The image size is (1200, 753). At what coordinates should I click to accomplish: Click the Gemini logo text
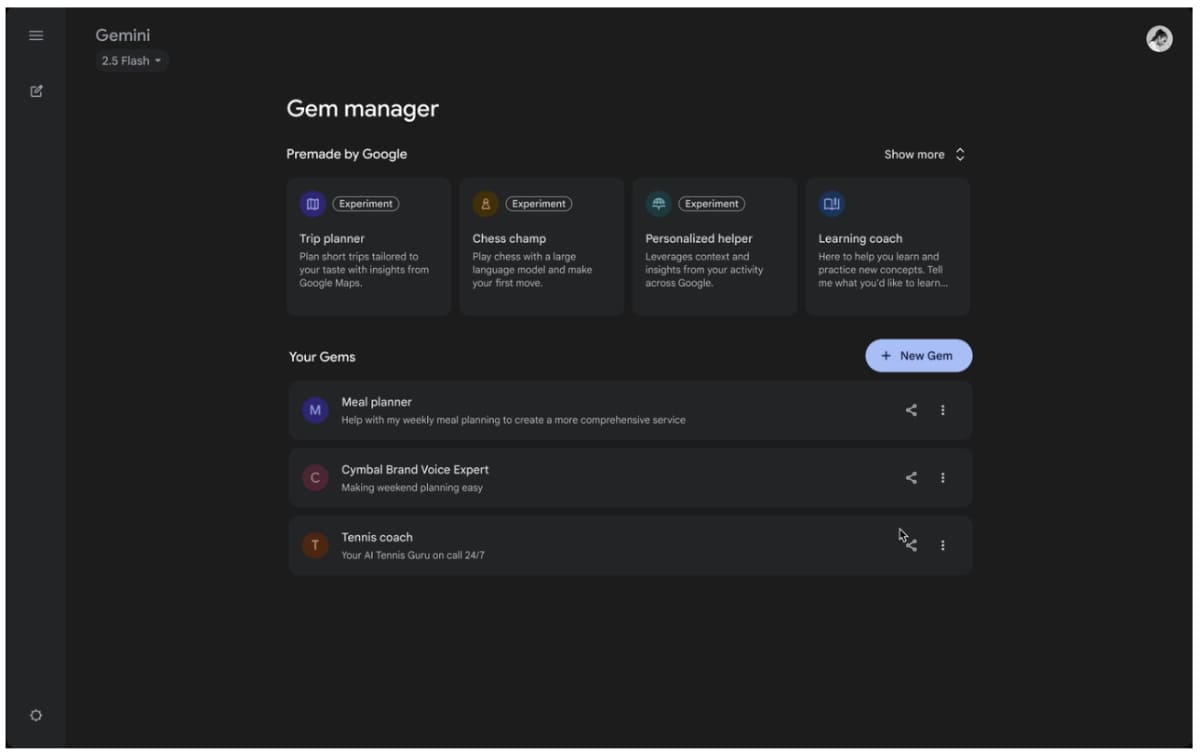click(x=123, y=36)
